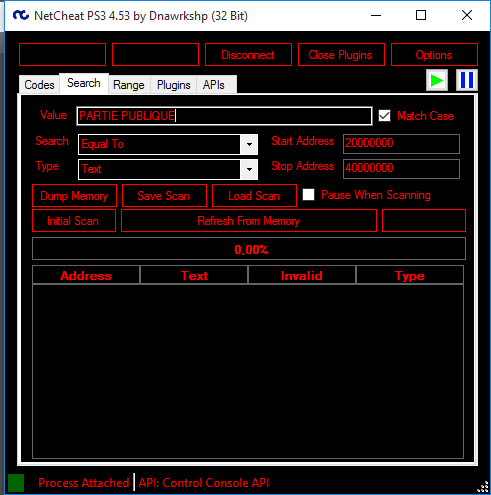Screen dimensions: 491x495
Task: Click the resize grip in window corner
Action: [483, 487]
